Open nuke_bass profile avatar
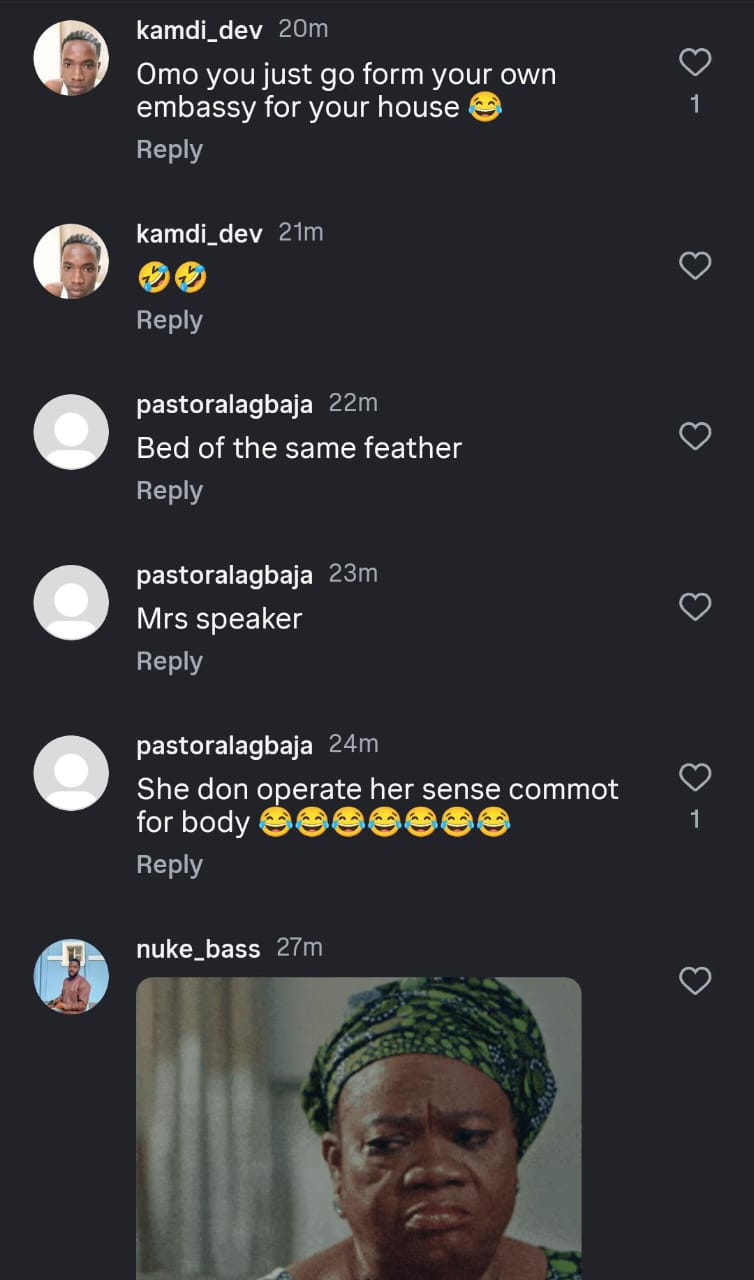The height and width of the screenshot is (1280, 754). pos(71,976)
